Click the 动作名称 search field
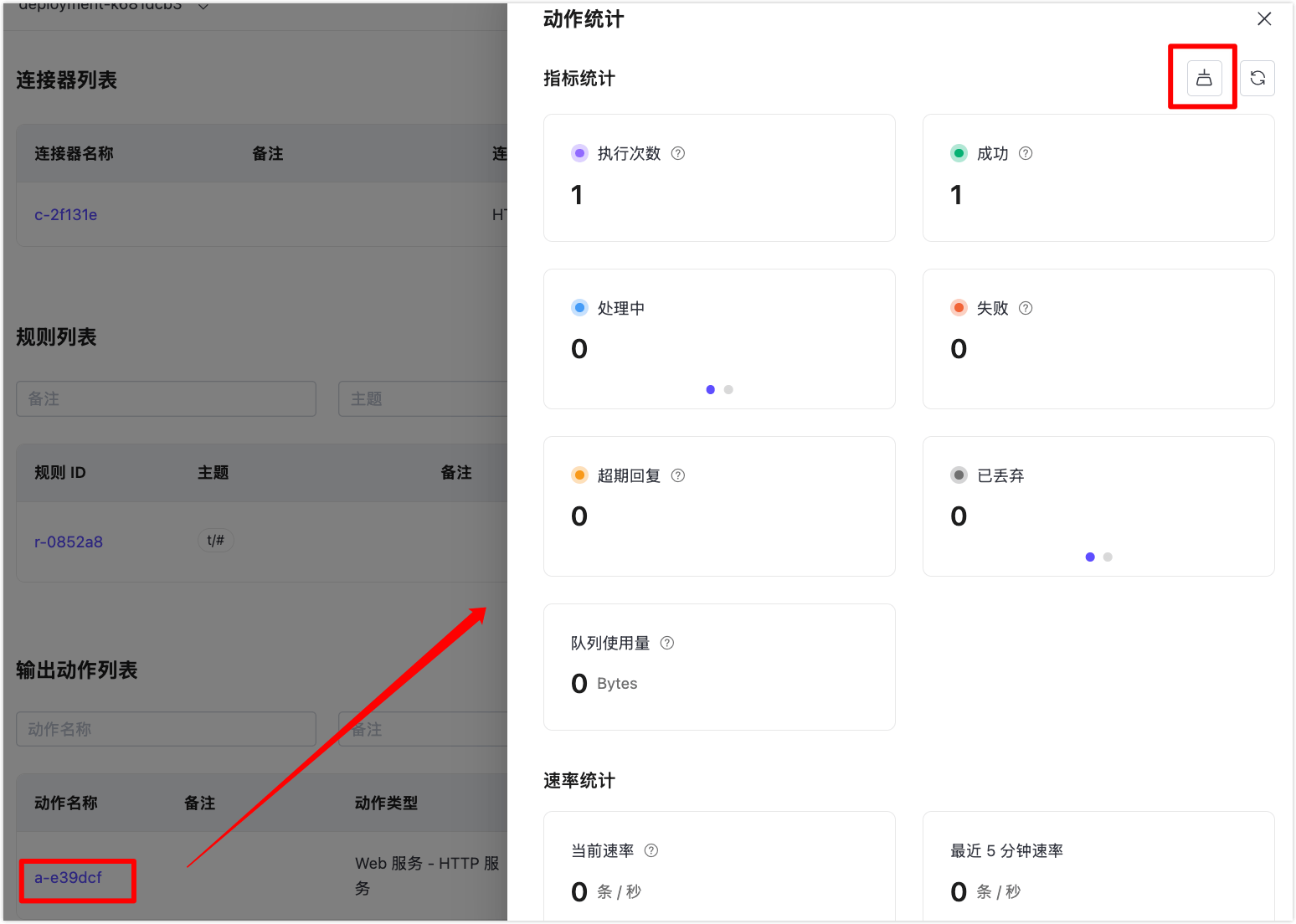Screen dimensions: 1296x924 click(x=166, y=730)
